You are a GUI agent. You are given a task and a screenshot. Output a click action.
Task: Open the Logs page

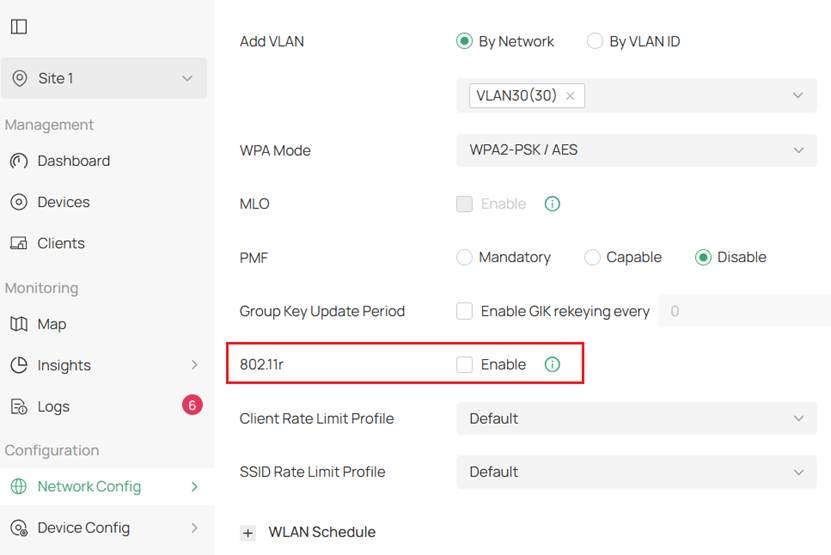[x=54, y=407]
